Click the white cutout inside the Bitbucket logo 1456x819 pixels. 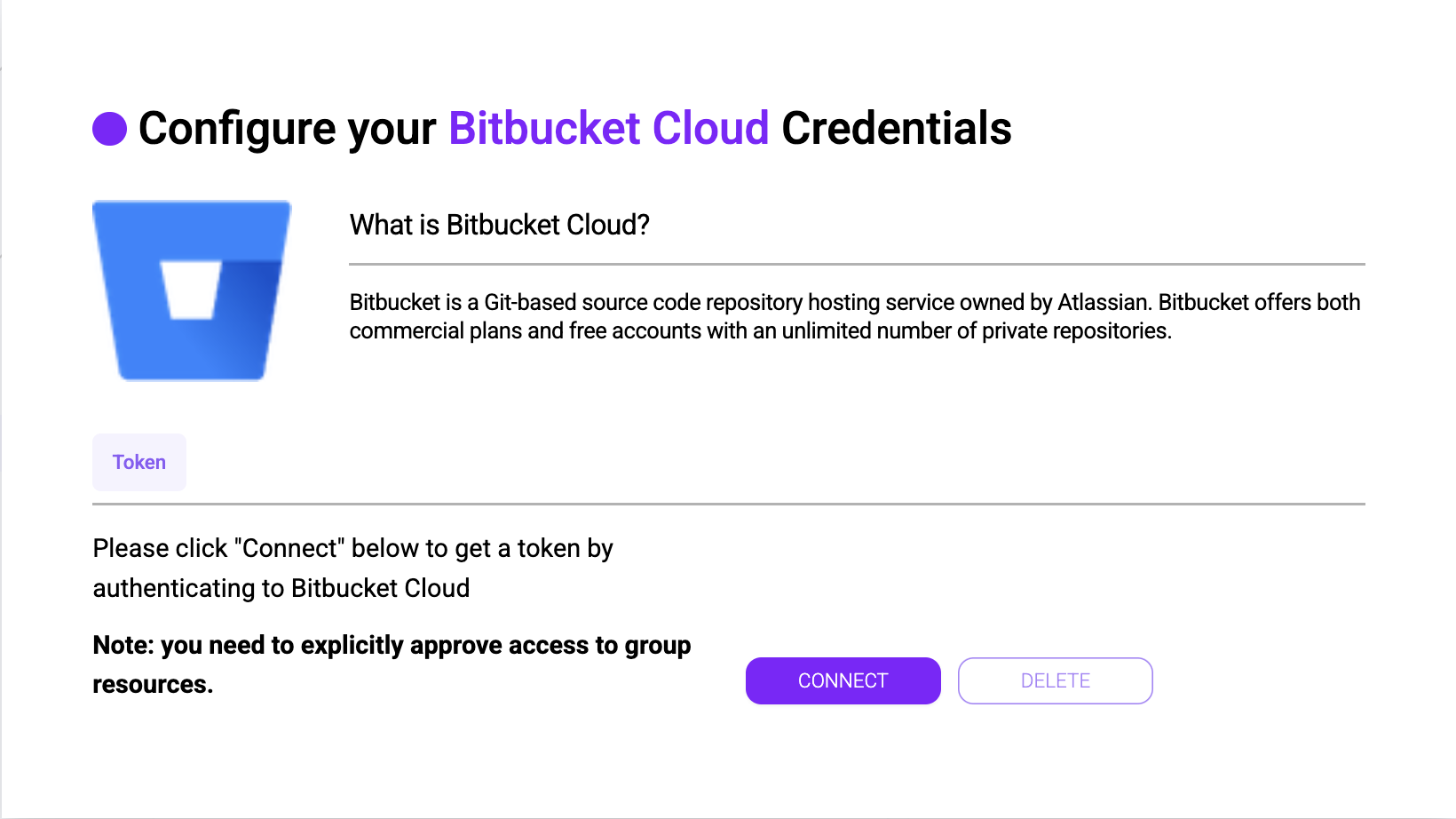click(190, 290)
